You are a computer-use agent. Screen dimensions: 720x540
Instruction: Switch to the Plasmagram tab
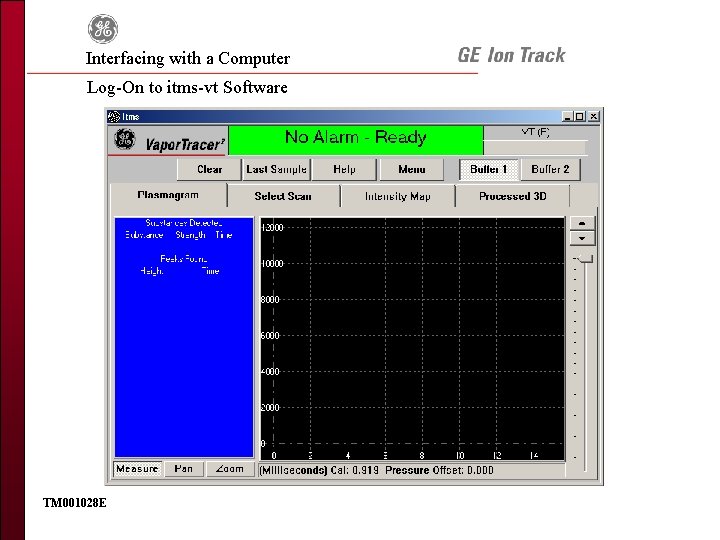coord(168,195)
